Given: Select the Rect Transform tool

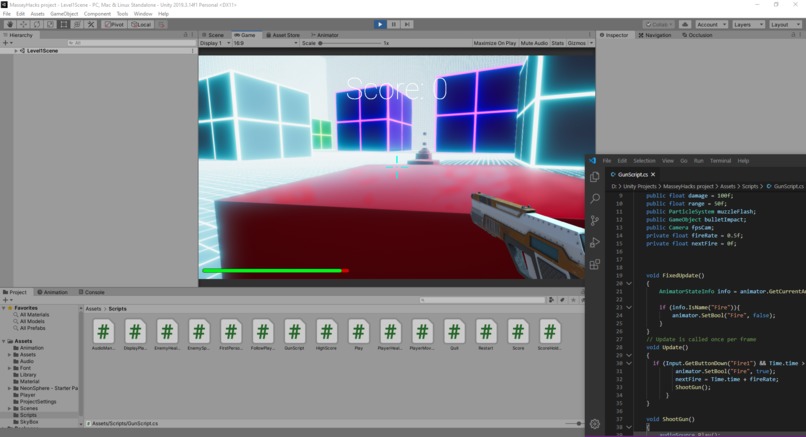Looking at the screenshot, I should [x=63, y=24].
